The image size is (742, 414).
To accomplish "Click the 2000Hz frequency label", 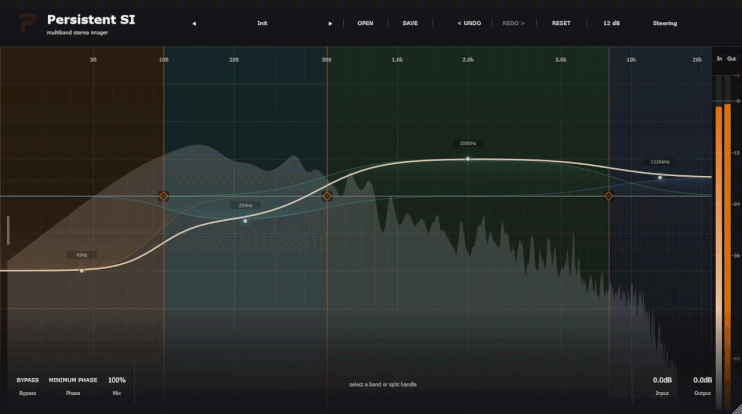I will pos(468,143).
